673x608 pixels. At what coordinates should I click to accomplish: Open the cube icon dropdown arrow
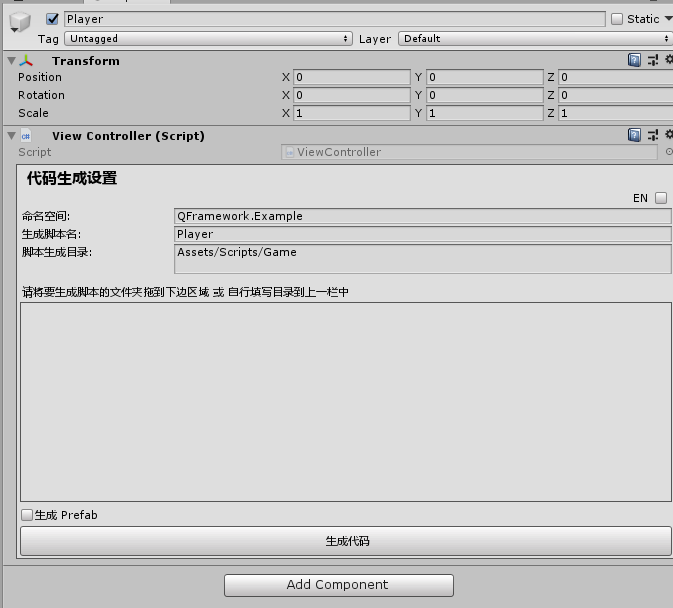14,30
